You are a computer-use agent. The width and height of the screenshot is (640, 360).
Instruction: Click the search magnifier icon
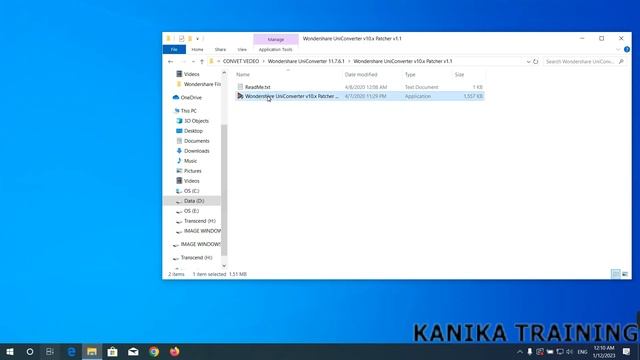pyautogui.click(x=621, y=62)
